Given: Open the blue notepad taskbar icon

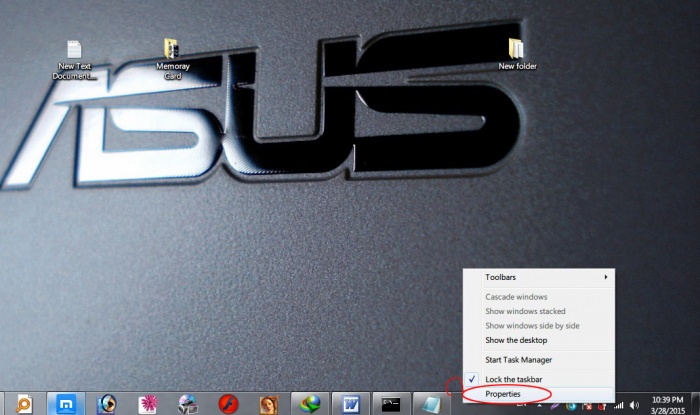Looking at the screenshot, I should (432, 404).
